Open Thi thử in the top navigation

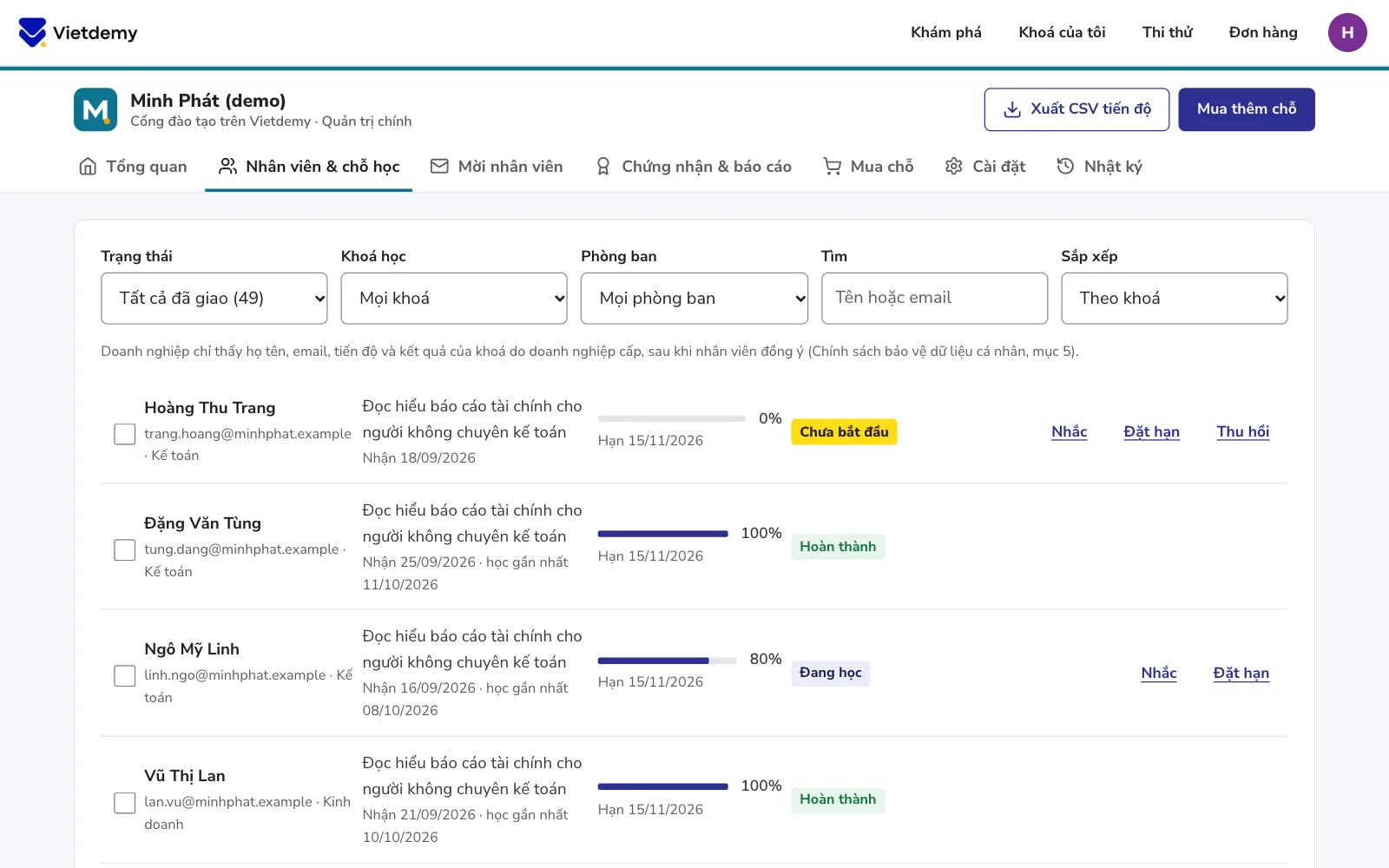coord(1168,33)
